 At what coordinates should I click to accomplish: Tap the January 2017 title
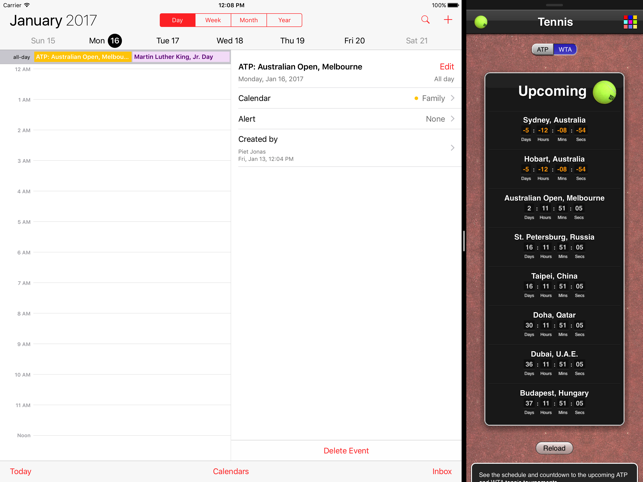coord(53,21)
